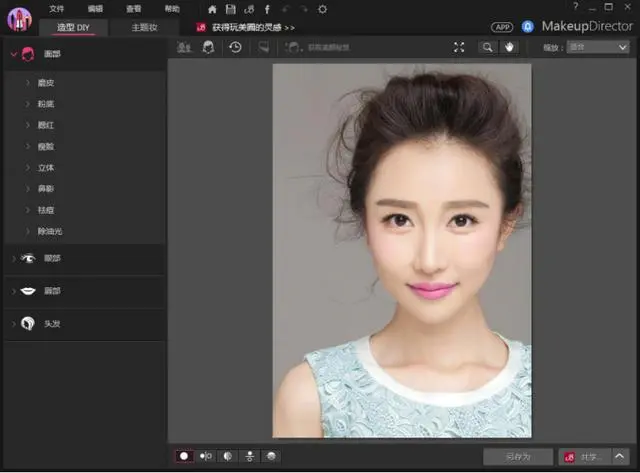Click the 唇部 lips section label
Screen dimensions: 640x473
pyautogui.click(x=52, y=291)
